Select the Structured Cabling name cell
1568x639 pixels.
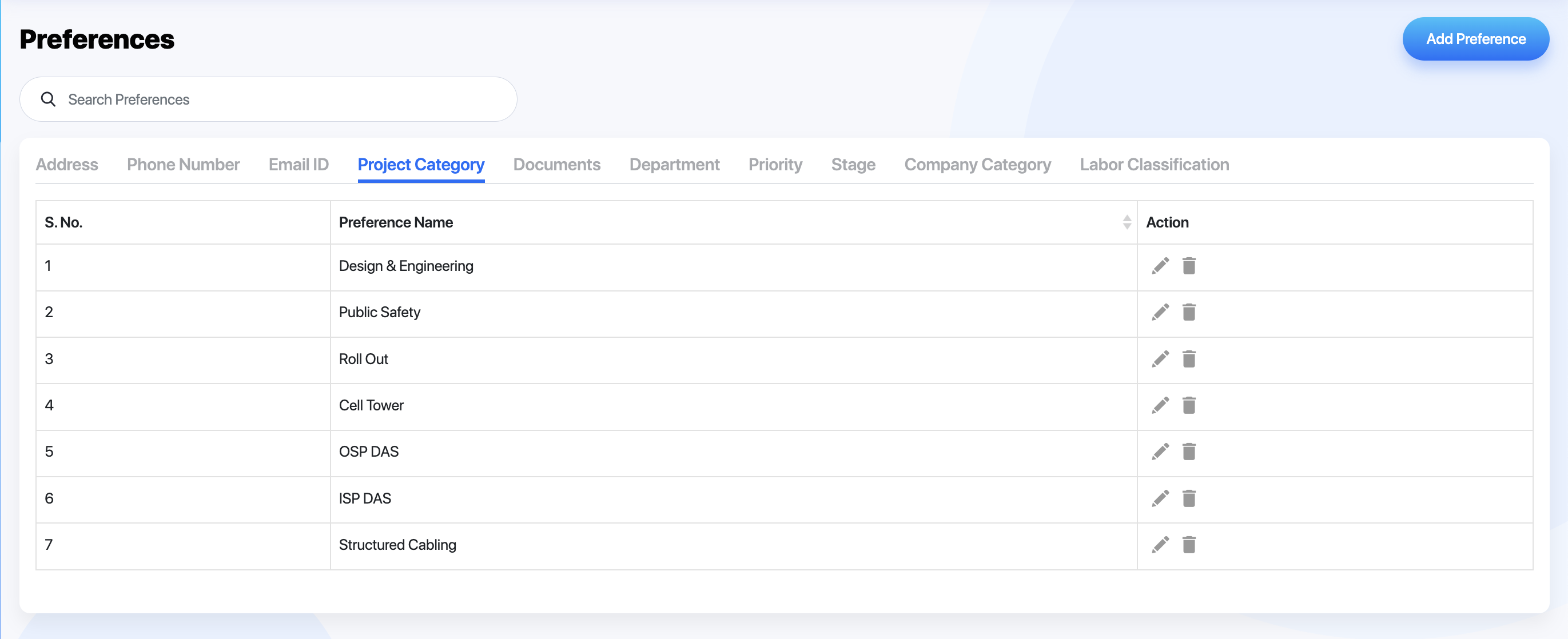click(734, 546)
